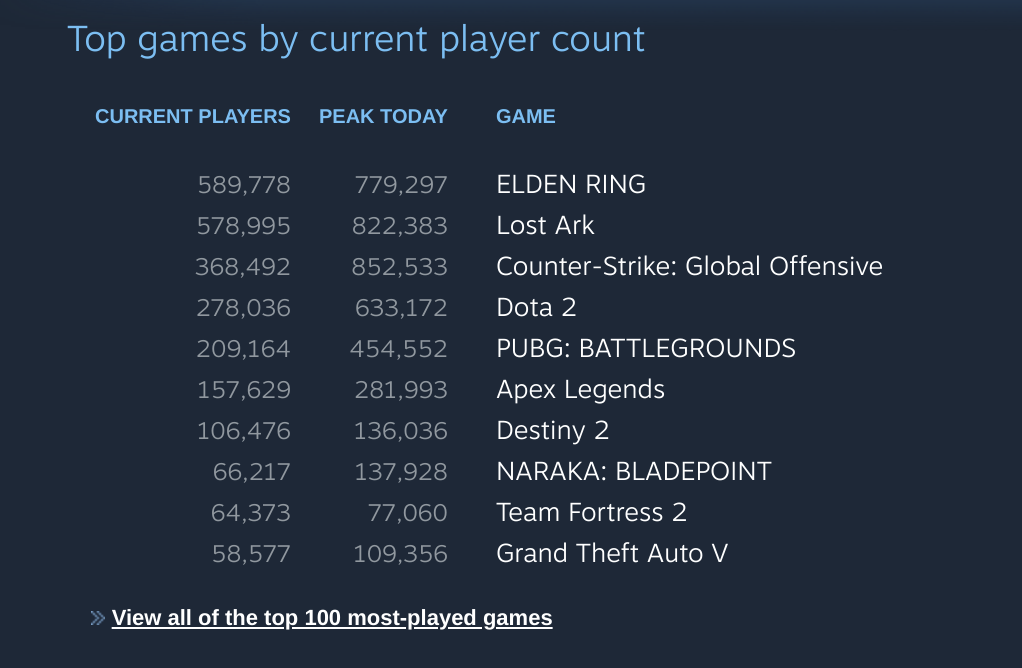
Task: Open the Apex Legends game page
Action: pyautogui.click(x=580, y=389)
